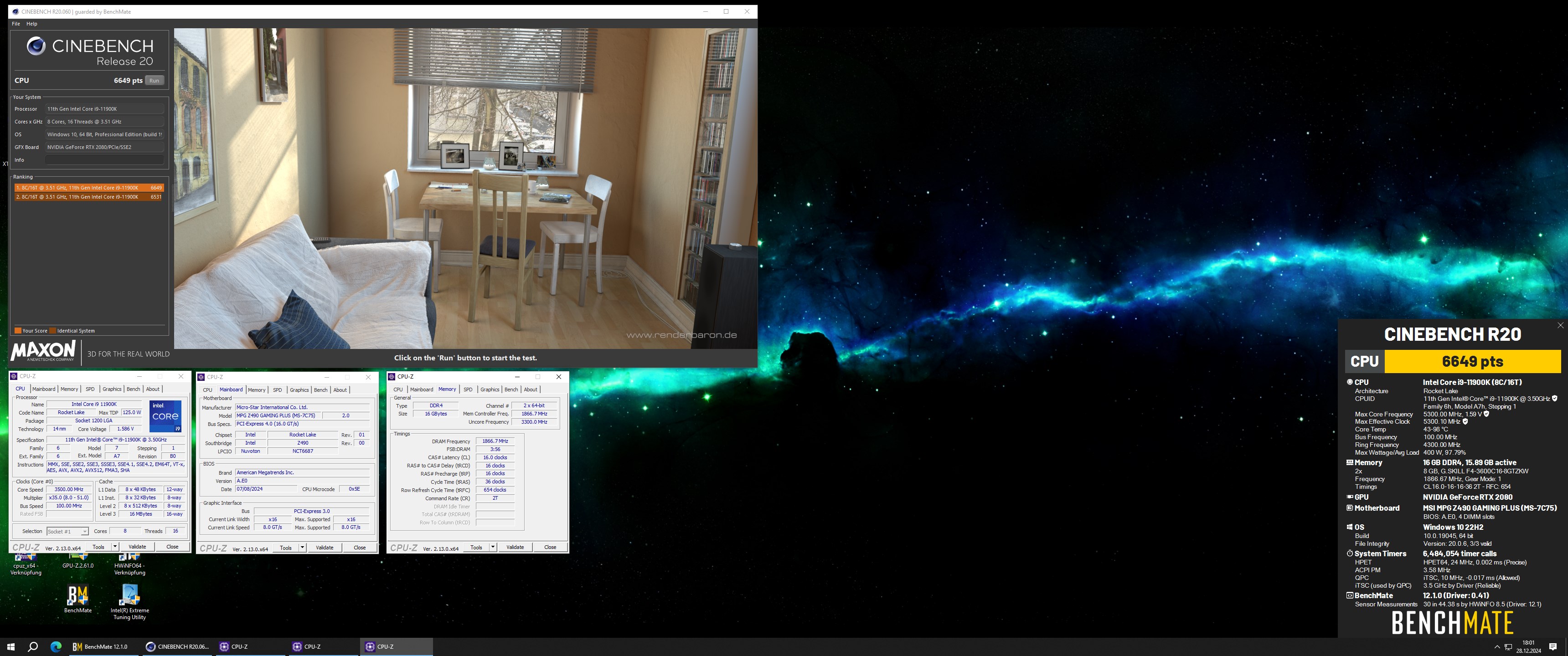Select ranking entry scoring 6649
This screenshot has width=1568, height=656.
pyautogui.click(x=89, y=188)
